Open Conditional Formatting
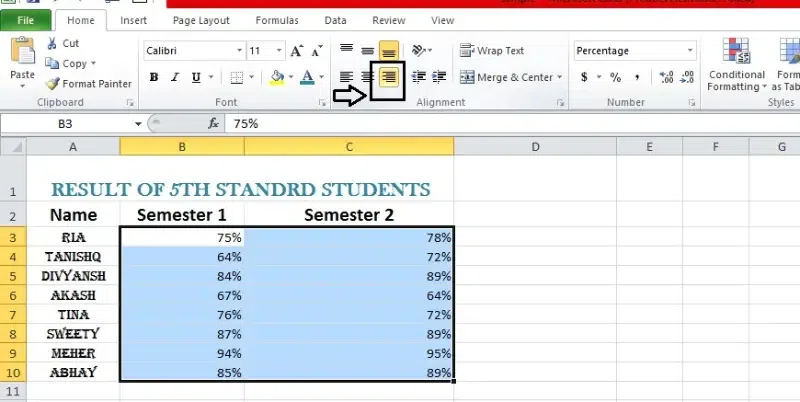800x402 pixels. click(x=736, y=65)
